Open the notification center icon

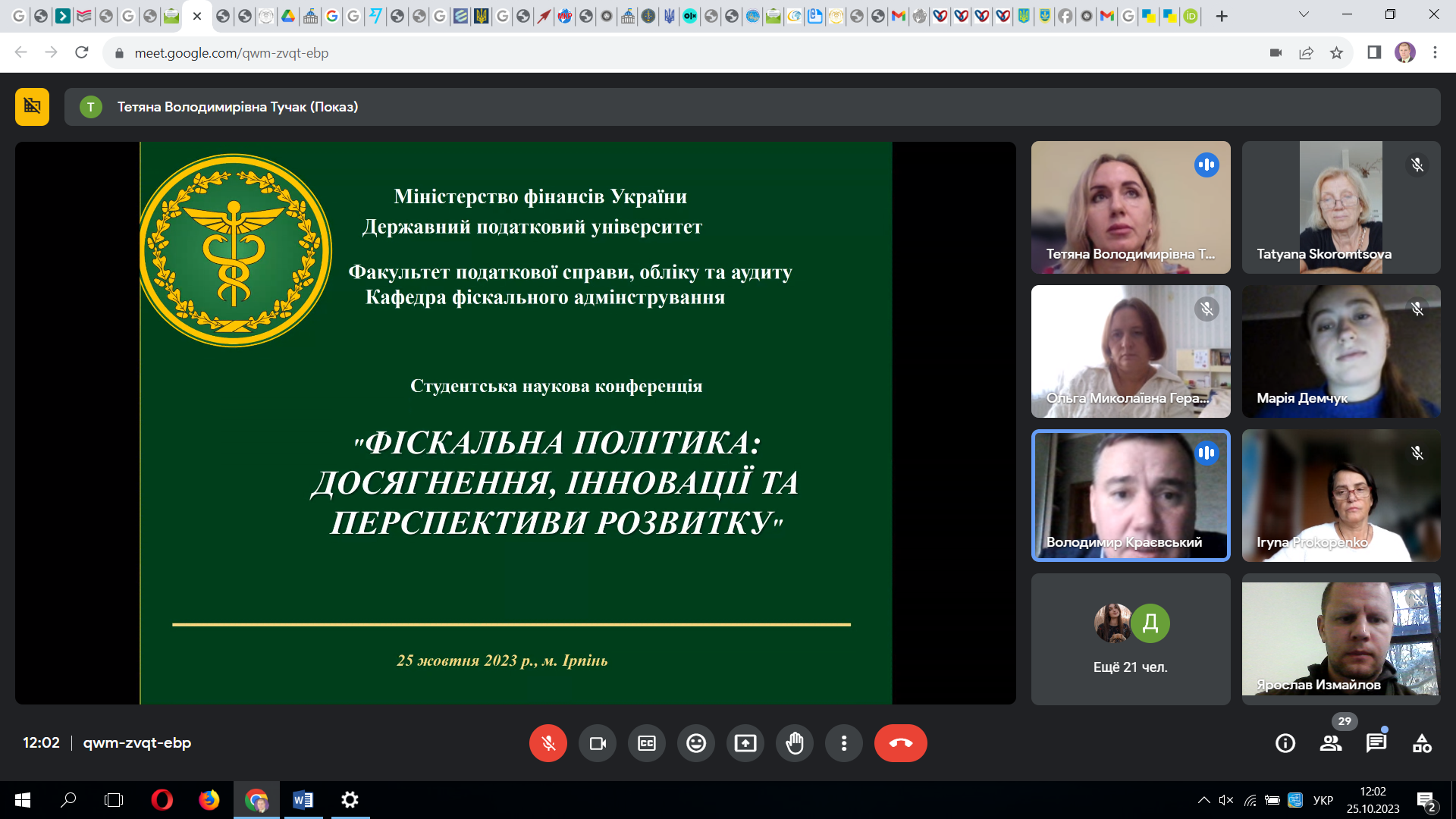tap(1426, 801)
